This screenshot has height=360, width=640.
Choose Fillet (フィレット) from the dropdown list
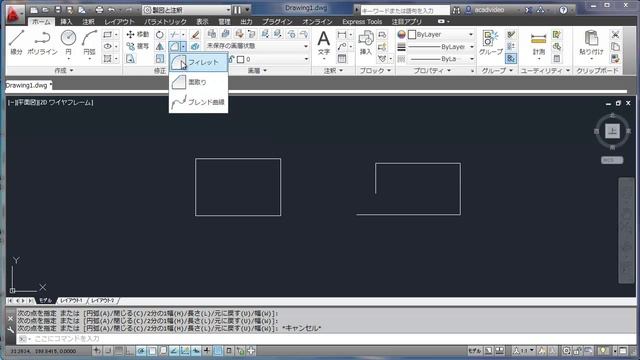(198, 62)
